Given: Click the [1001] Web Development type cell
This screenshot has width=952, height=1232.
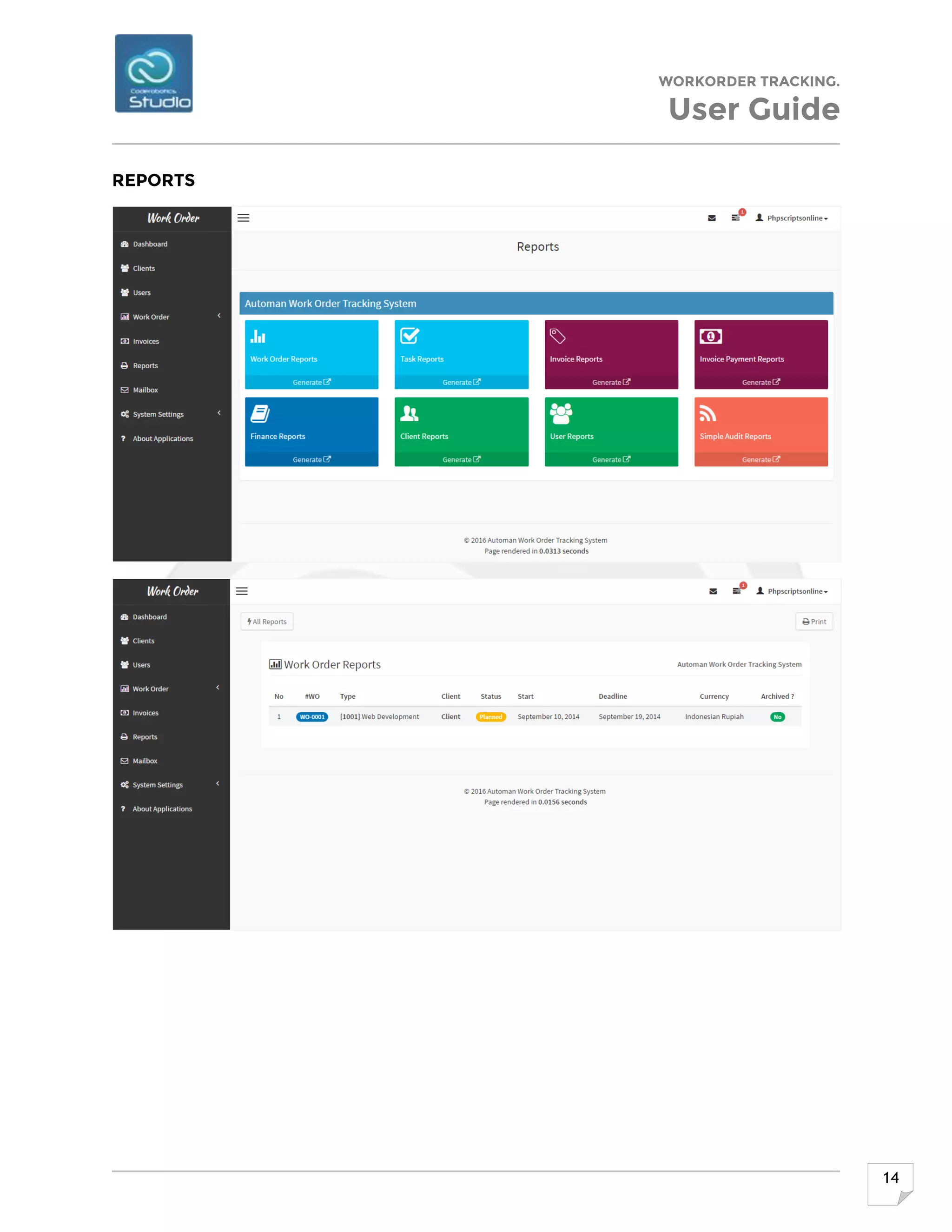Looking at the screenshot, I should (380, 717).
